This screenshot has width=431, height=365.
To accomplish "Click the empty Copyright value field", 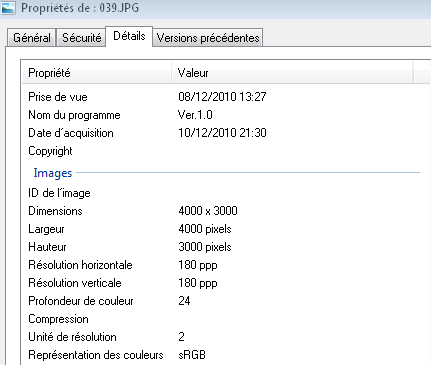I will [x=300, y=151].
